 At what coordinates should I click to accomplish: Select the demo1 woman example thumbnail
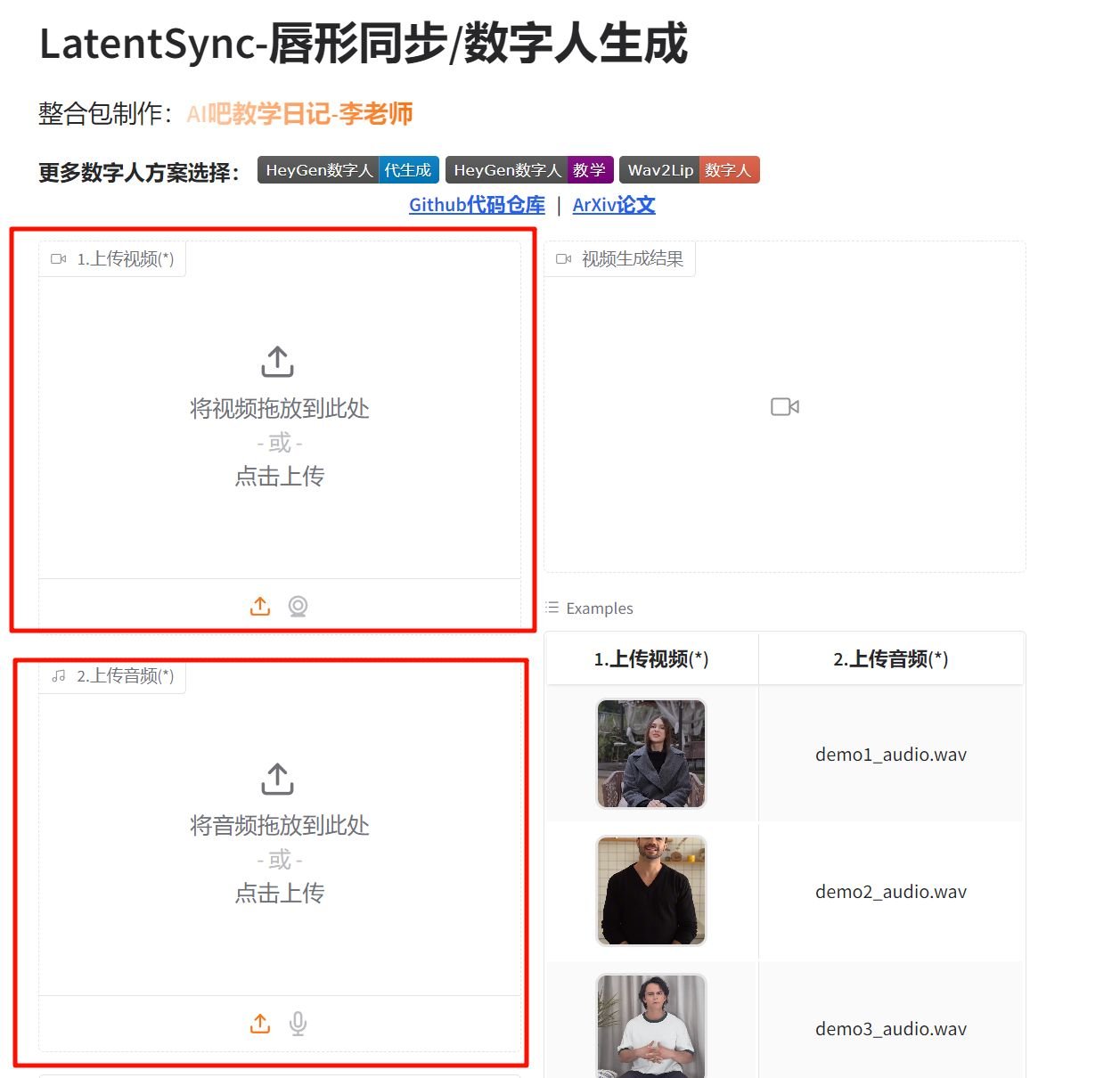point(650,754)
